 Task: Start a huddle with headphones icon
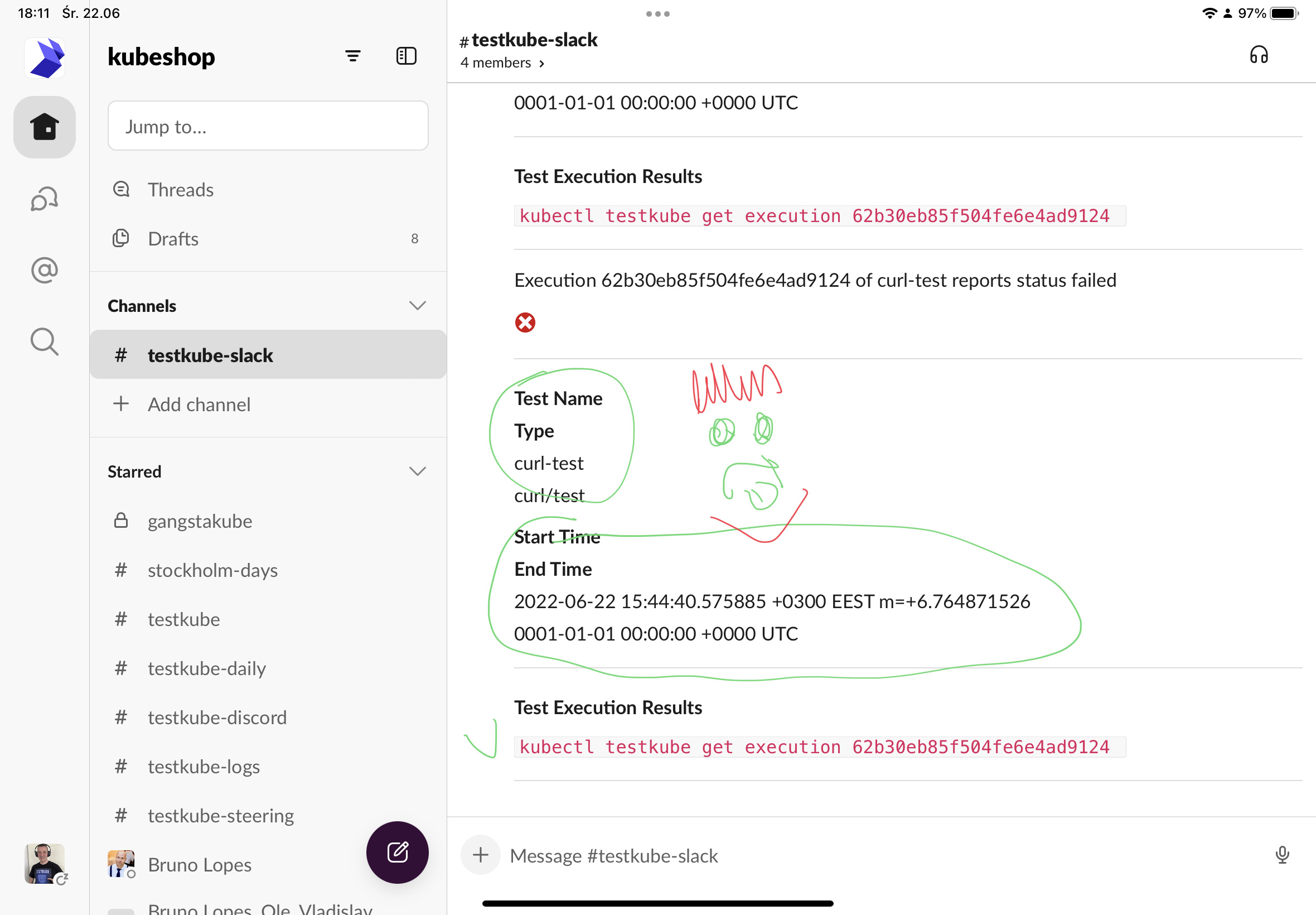tap(1258, 55)
